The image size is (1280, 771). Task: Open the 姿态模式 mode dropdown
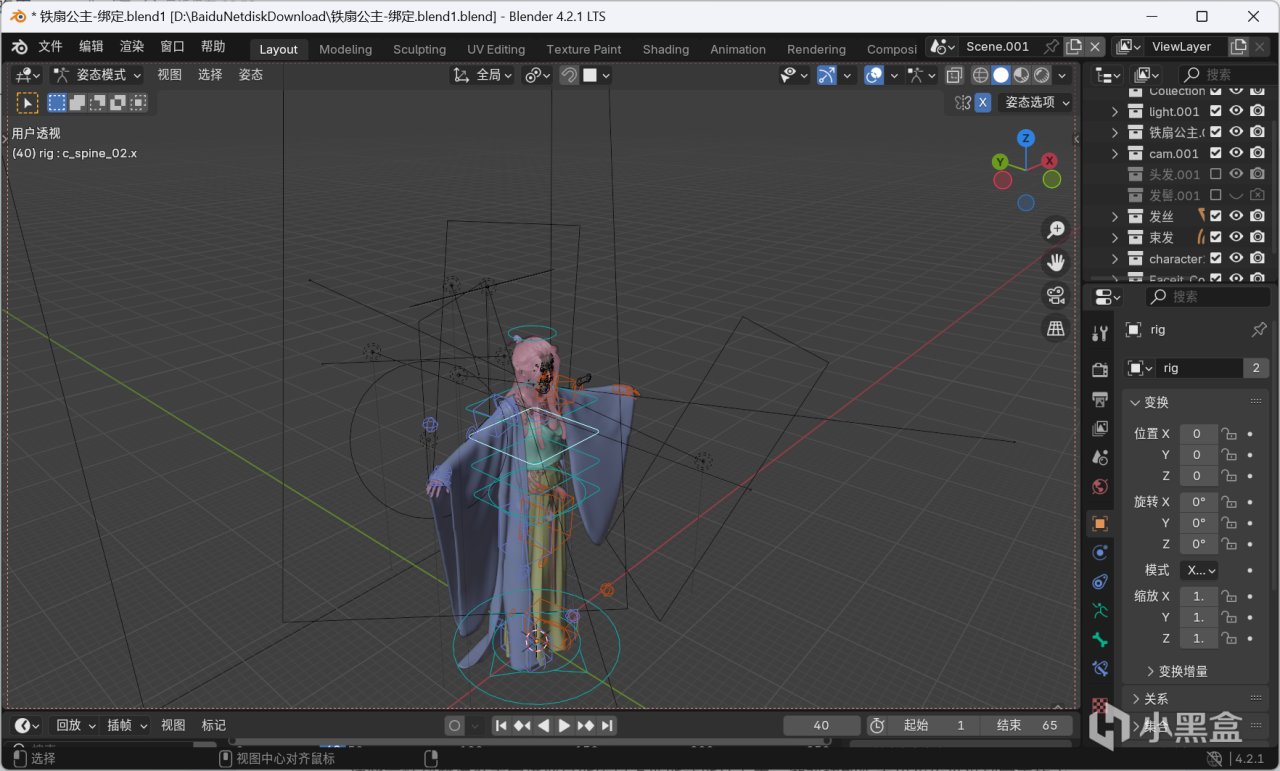tap(98, 75)
